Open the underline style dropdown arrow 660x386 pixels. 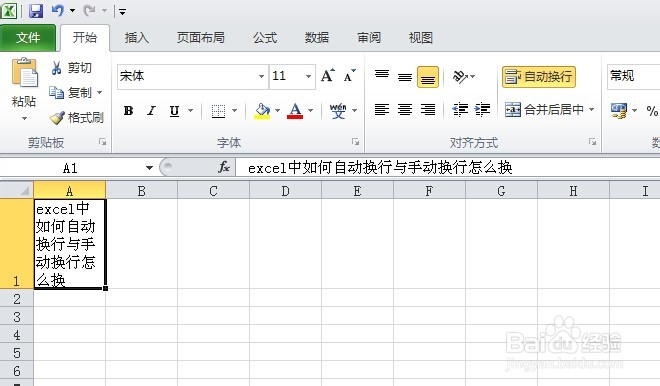tap(190, 111)
